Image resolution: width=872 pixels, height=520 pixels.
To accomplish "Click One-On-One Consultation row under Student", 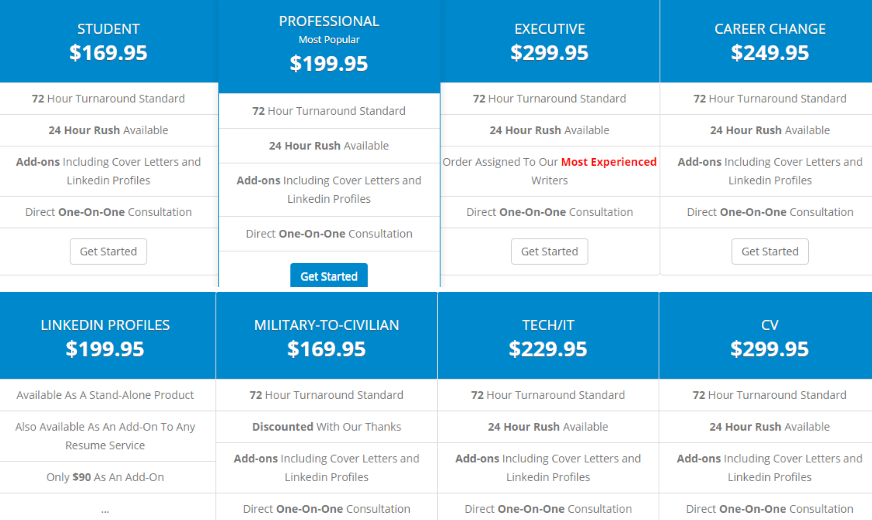I will (108, 212).
